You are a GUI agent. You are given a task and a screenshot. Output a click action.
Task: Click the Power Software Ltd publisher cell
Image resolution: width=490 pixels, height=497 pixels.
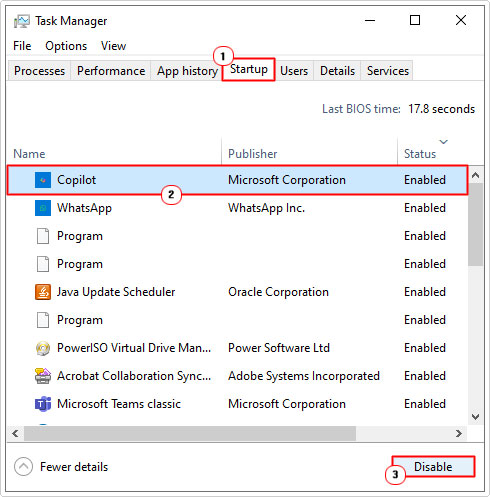[x=279, y=348]
